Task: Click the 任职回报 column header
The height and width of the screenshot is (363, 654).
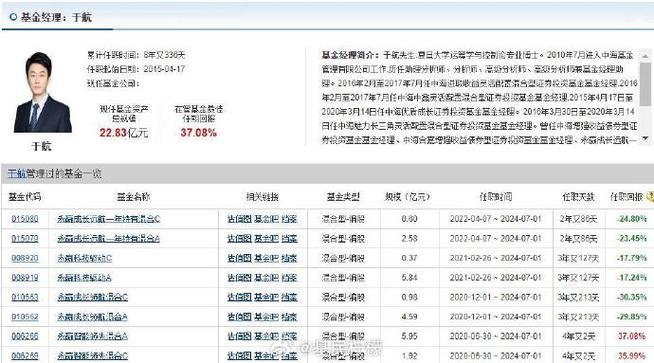Action: [x=626, y=197]
